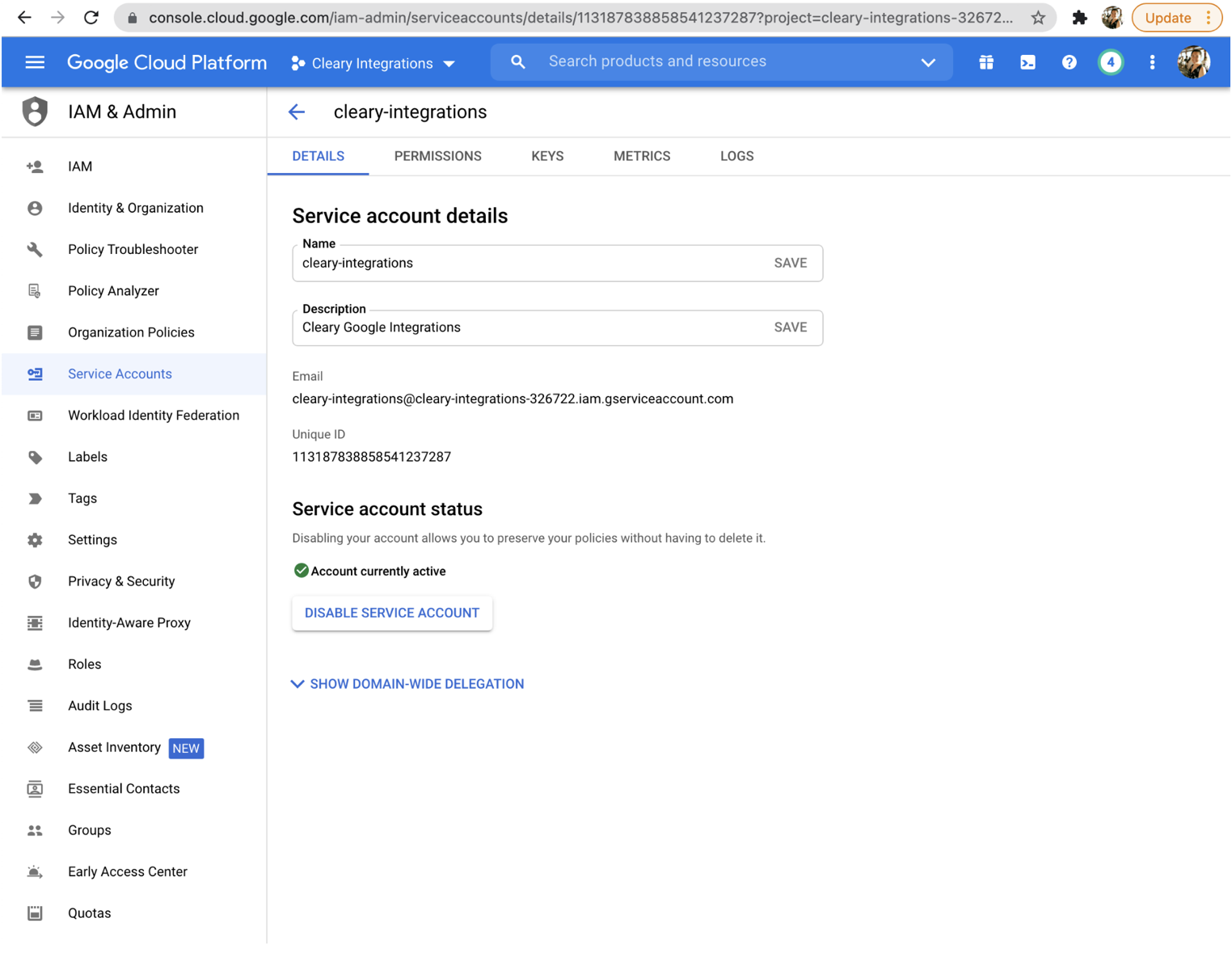Click the Quotas icon in sidebar
The height and width of the screenshot is (954, 1232).
tap(35, 914)
